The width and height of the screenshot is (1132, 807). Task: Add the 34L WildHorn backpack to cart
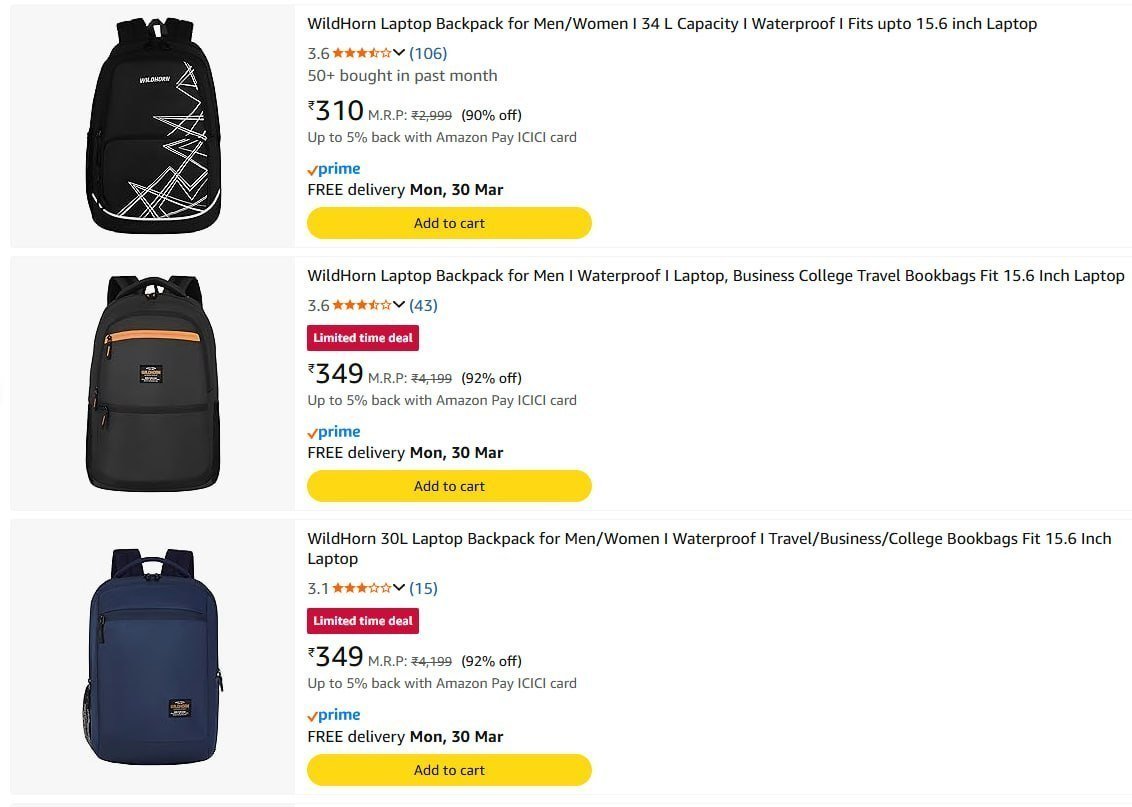point(449,222)
